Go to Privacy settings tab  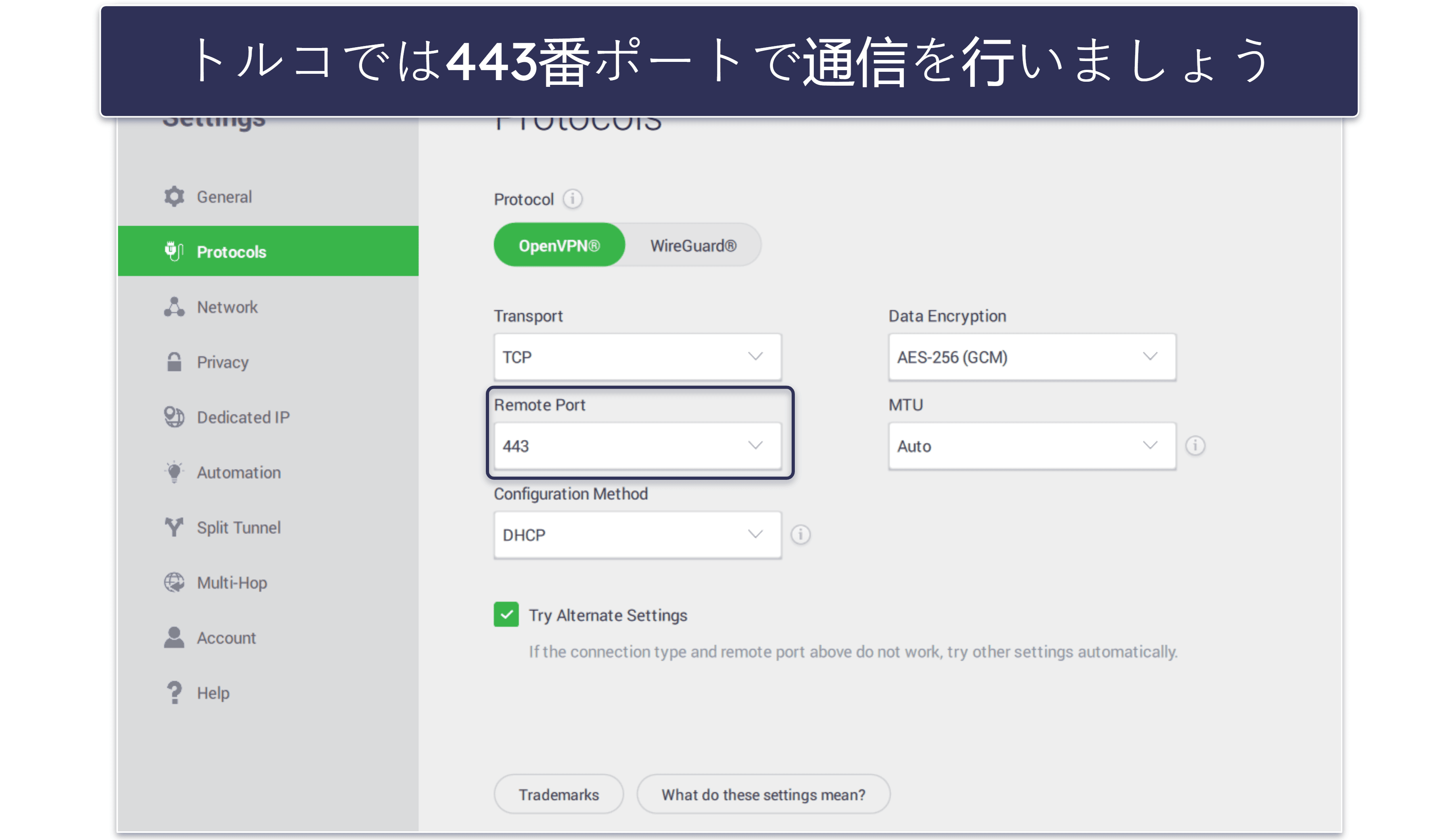point(268,362)
